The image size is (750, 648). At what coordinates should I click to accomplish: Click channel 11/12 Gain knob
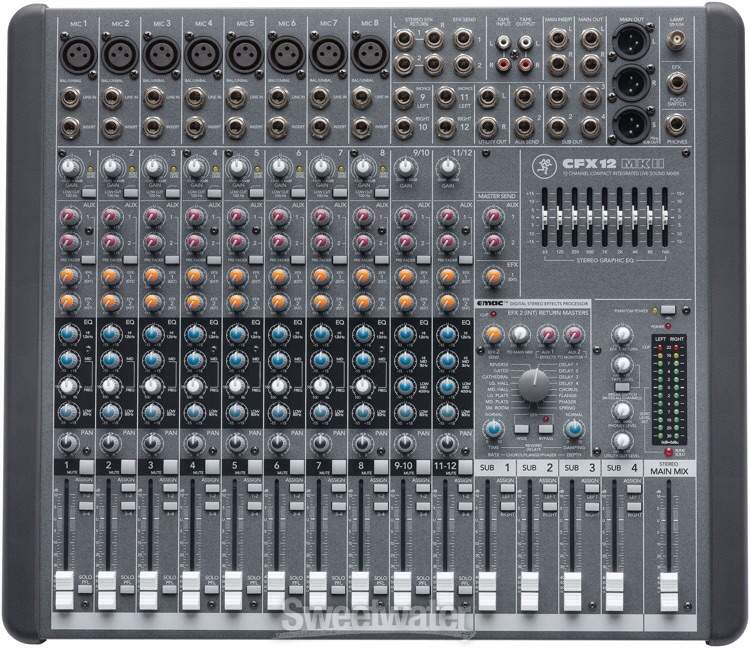tap(447, 168)
